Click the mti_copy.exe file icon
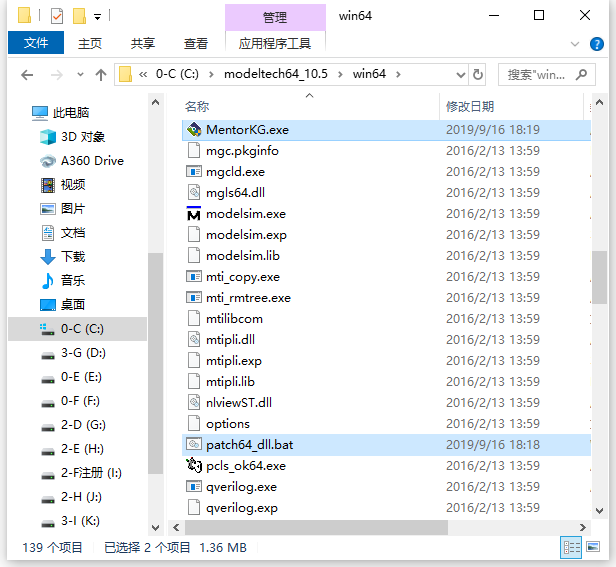 [x=194, y=277]
